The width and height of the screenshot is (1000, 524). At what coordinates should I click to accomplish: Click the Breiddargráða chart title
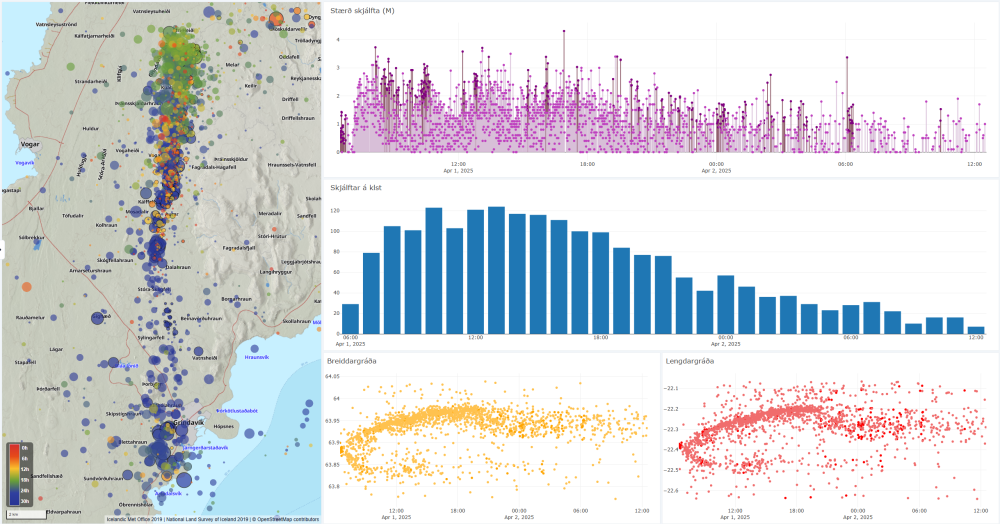pyautogui.click(x=351, y=360)
